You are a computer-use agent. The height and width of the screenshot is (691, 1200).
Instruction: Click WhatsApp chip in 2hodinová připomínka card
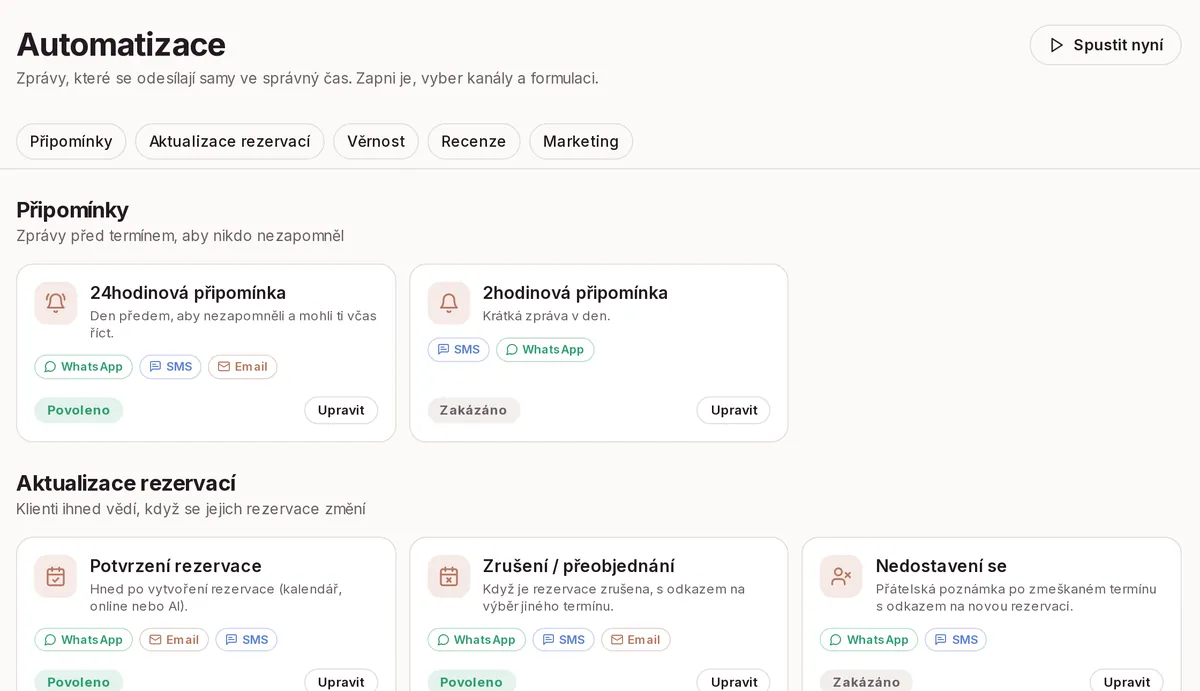(545, 350)
